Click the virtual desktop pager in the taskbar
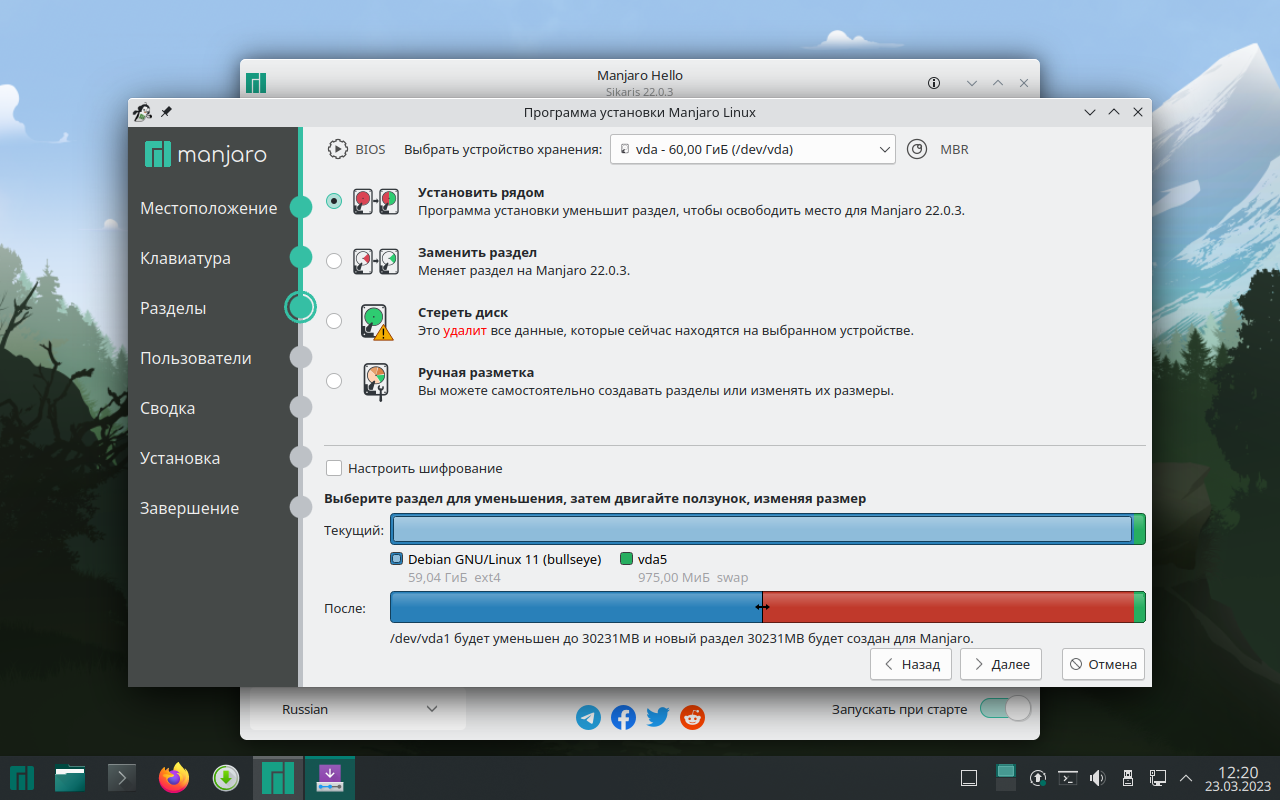The image size is (1280, 800). click(1006, 778)
